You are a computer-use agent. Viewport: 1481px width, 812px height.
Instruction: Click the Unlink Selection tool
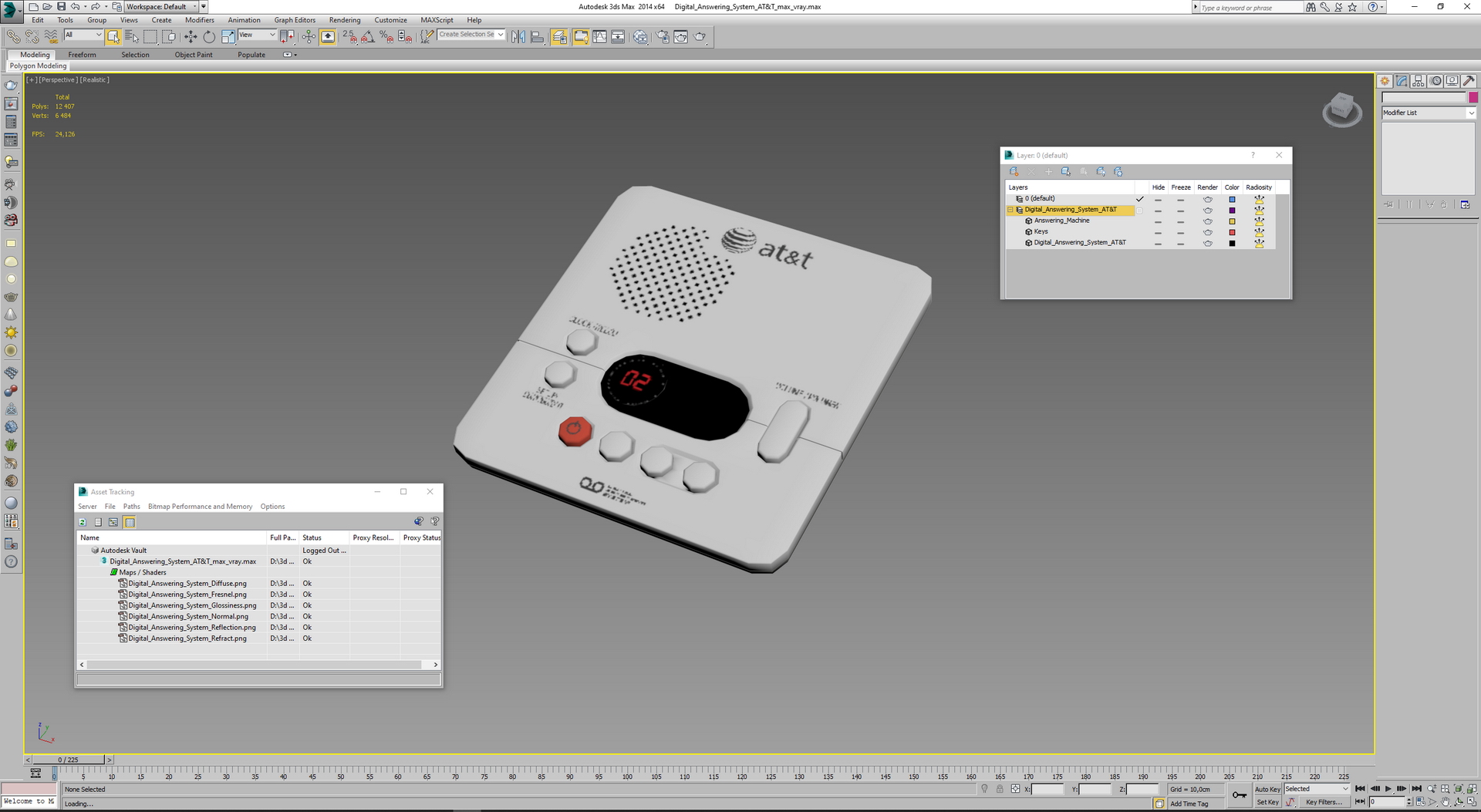point(32,36)
